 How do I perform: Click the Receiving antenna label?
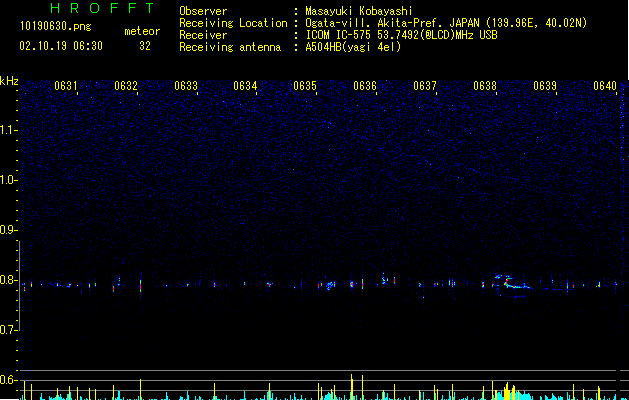click(230, 47)
